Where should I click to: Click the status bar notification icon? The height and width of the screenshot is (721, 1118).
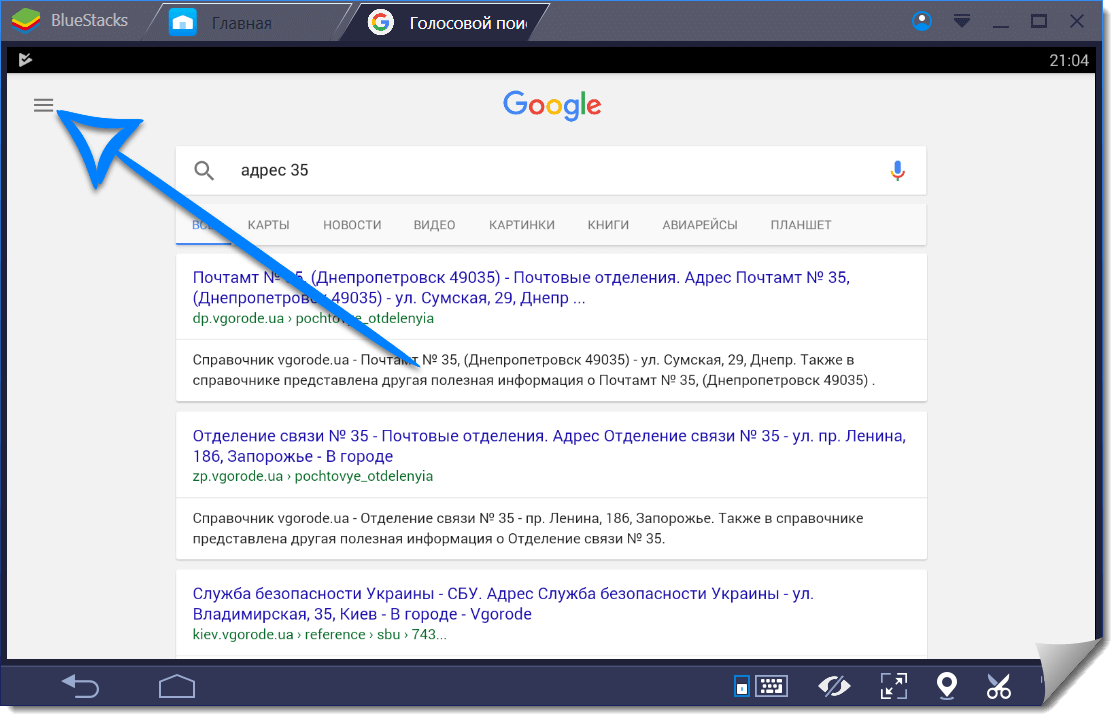[x=25, y=60]
